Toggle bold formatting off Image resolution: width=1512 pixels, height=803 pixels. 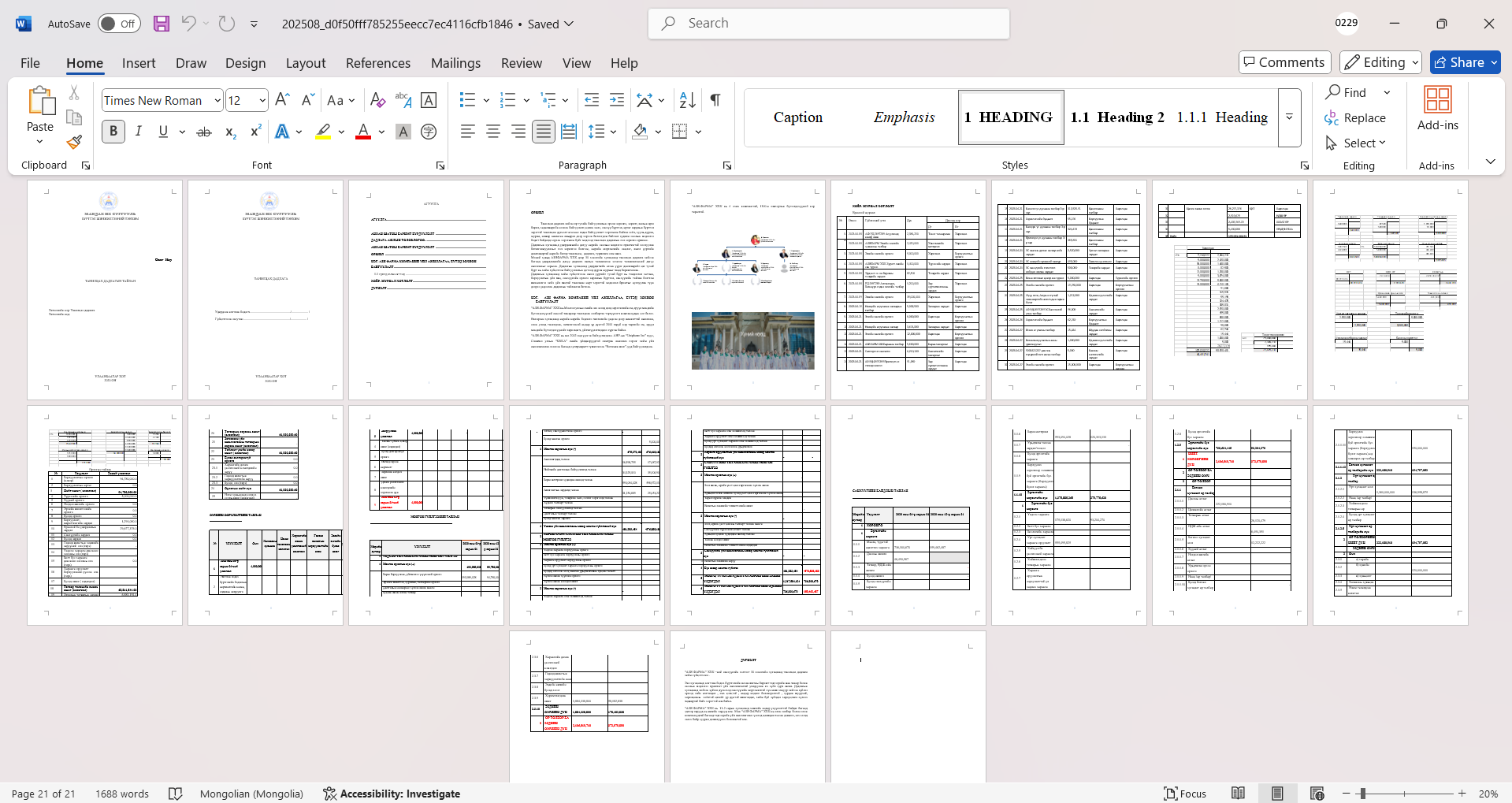coord(113,132)
